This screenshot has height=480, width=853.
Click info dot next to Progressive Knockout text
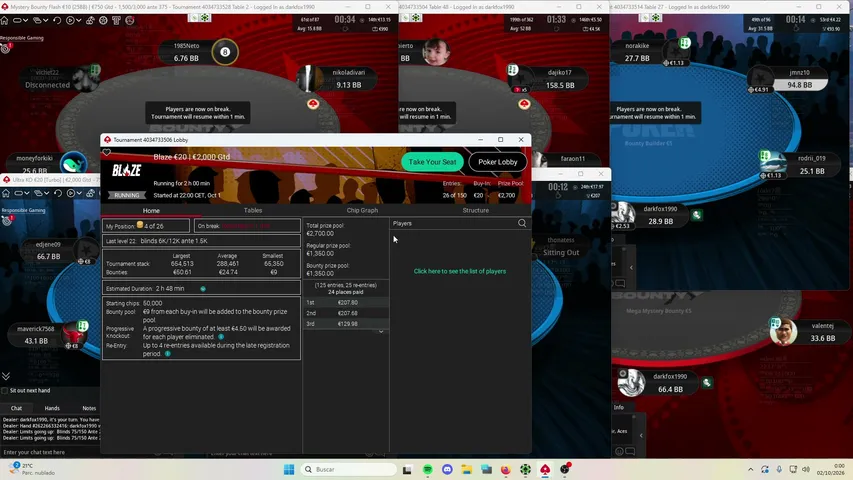(x=221, y=337)
